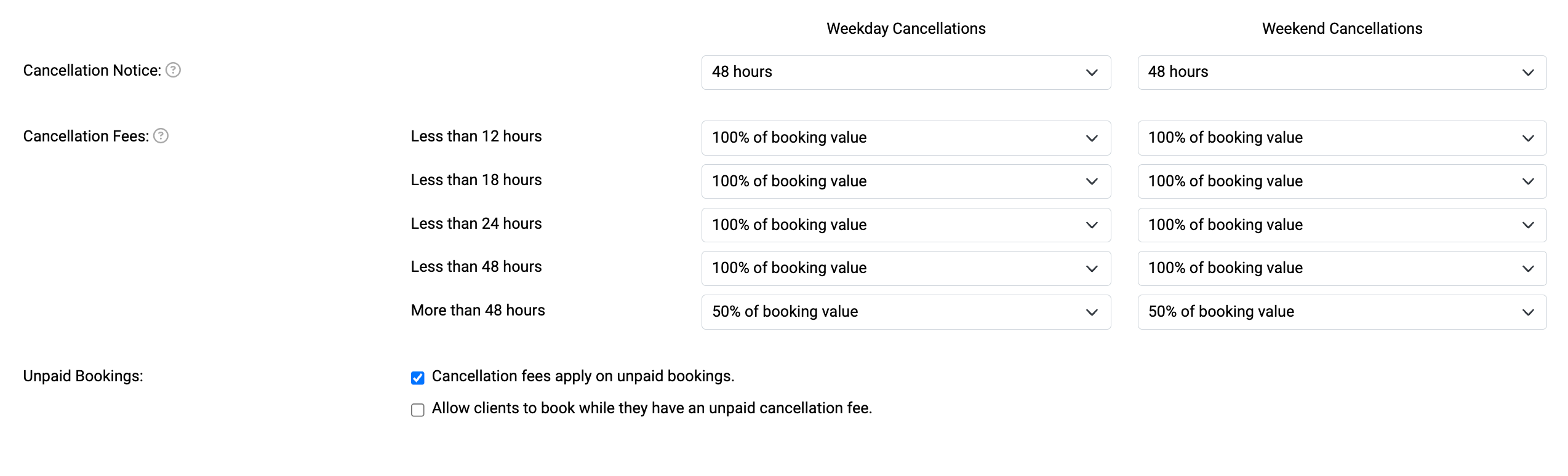Open weekend fee dropdown for Less than 48 hours
Viewport: 1568px width, 476px height.
tap(1342, 268)
